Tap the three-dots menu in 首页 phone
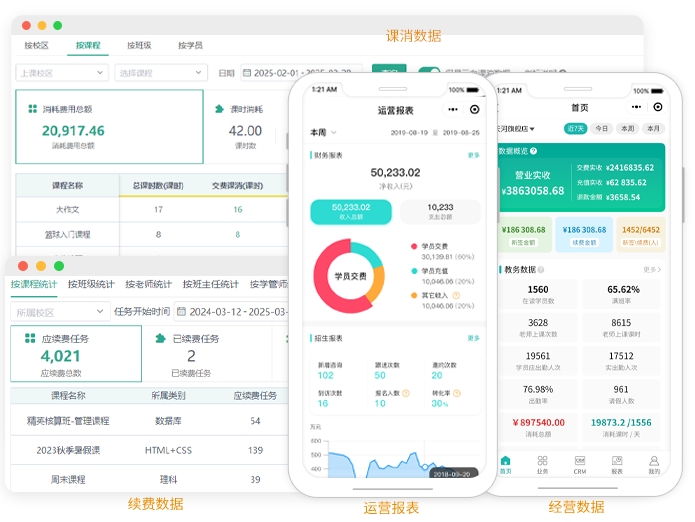This screenshot has width=695, height=522. tap(636, 107)
